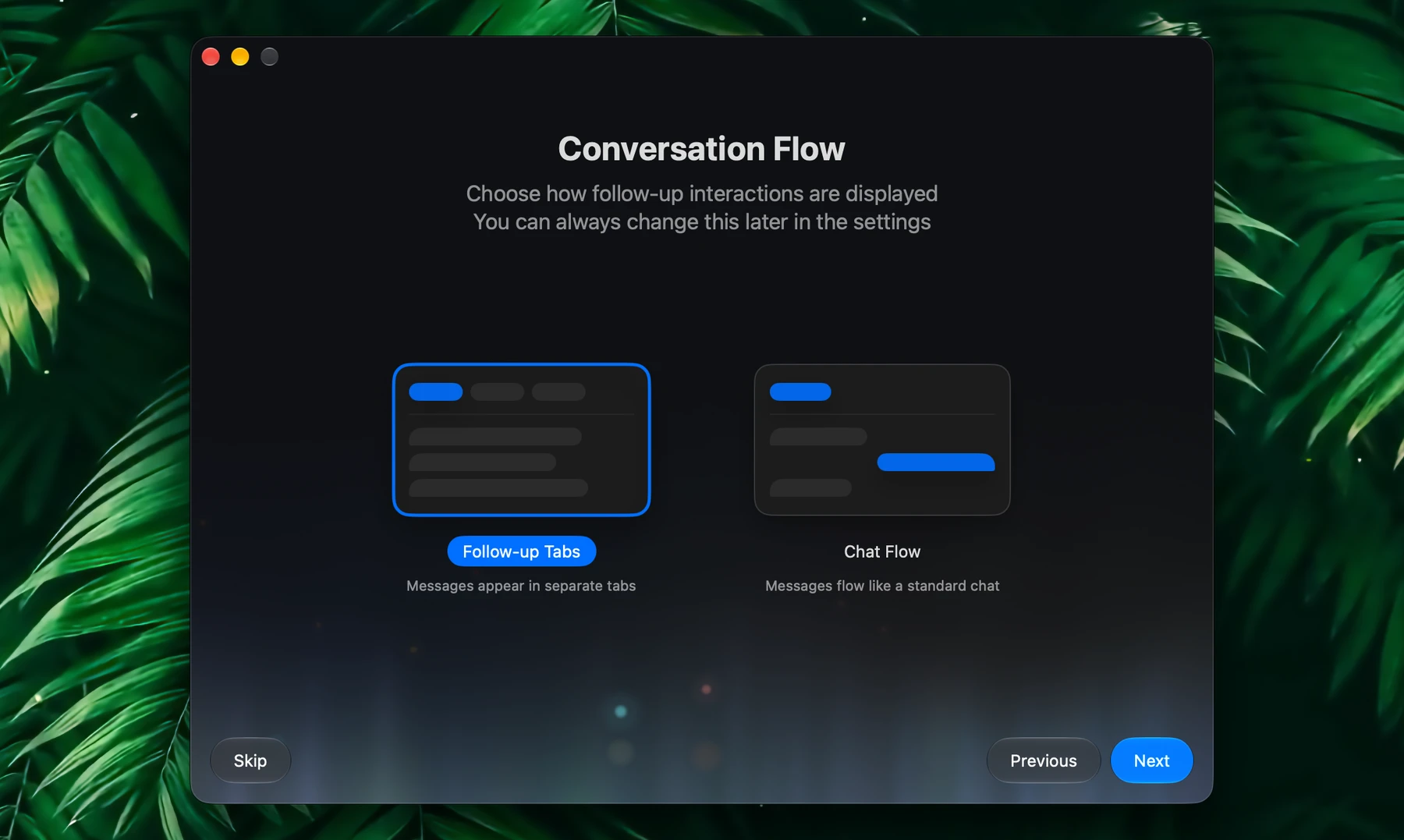Click the Conversation Flow heading
1404x840 pixels.
click(701, 149)
